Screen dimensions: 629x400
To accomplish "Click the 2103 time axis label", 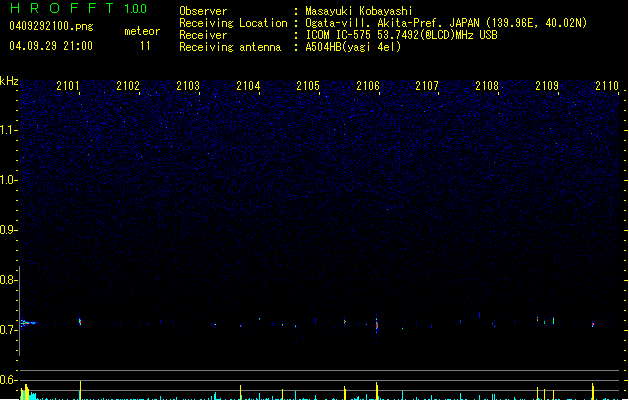I will click(188, 86).
